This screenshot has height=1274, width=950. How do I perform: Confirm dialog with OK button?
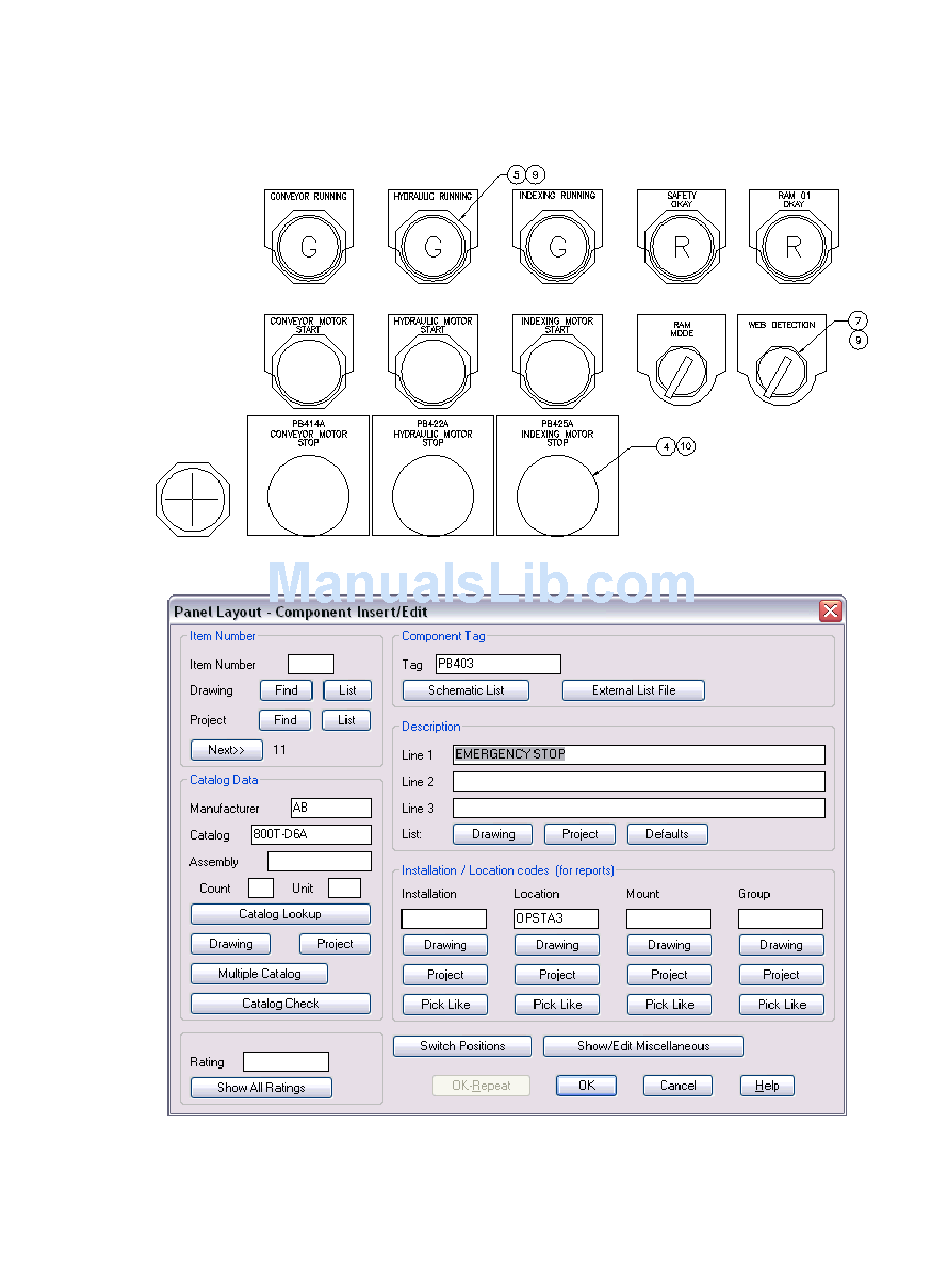[586, 1086]
